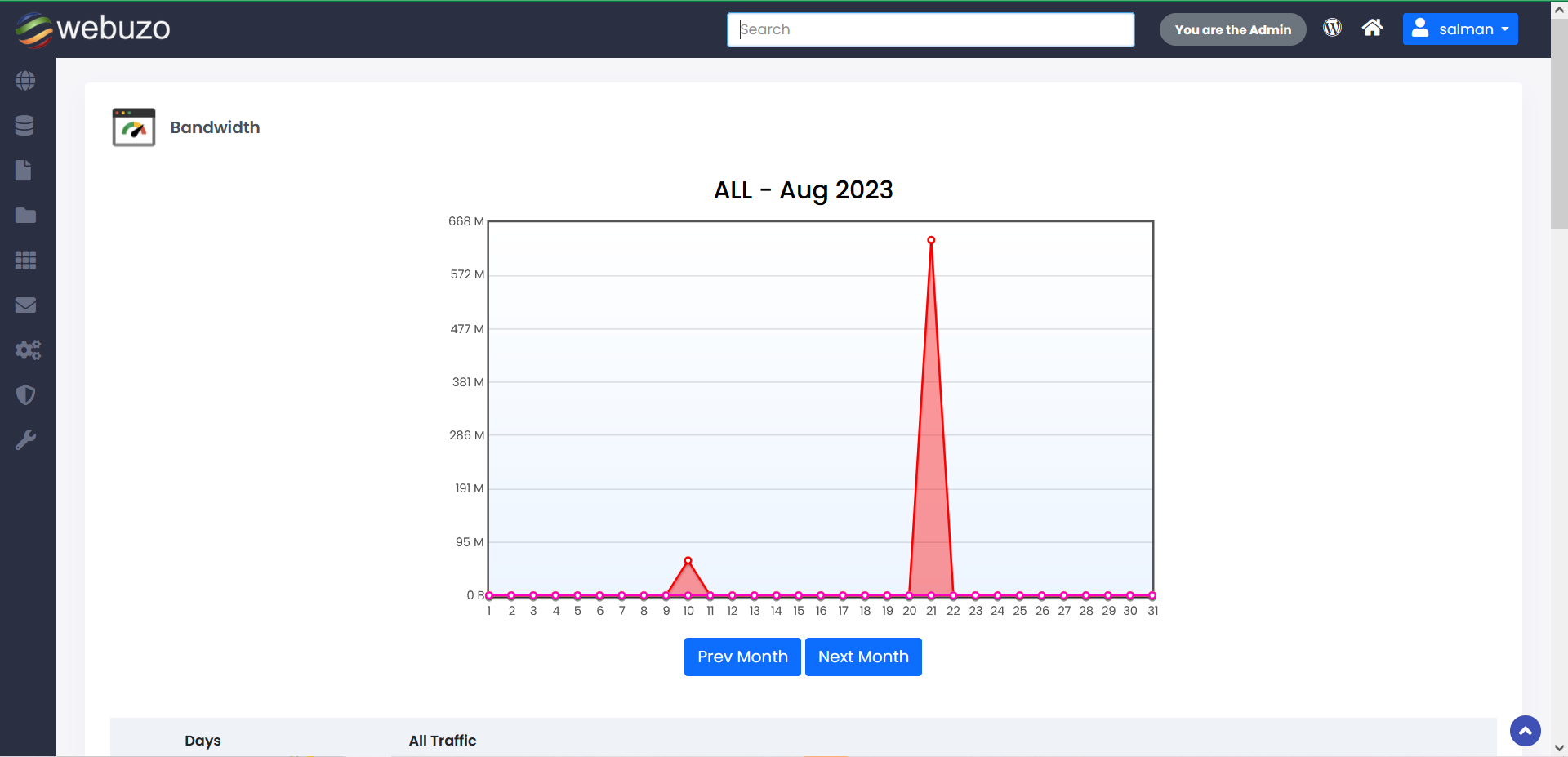
Task: Click the file document sidebar icon
Action: click(24, 171)
